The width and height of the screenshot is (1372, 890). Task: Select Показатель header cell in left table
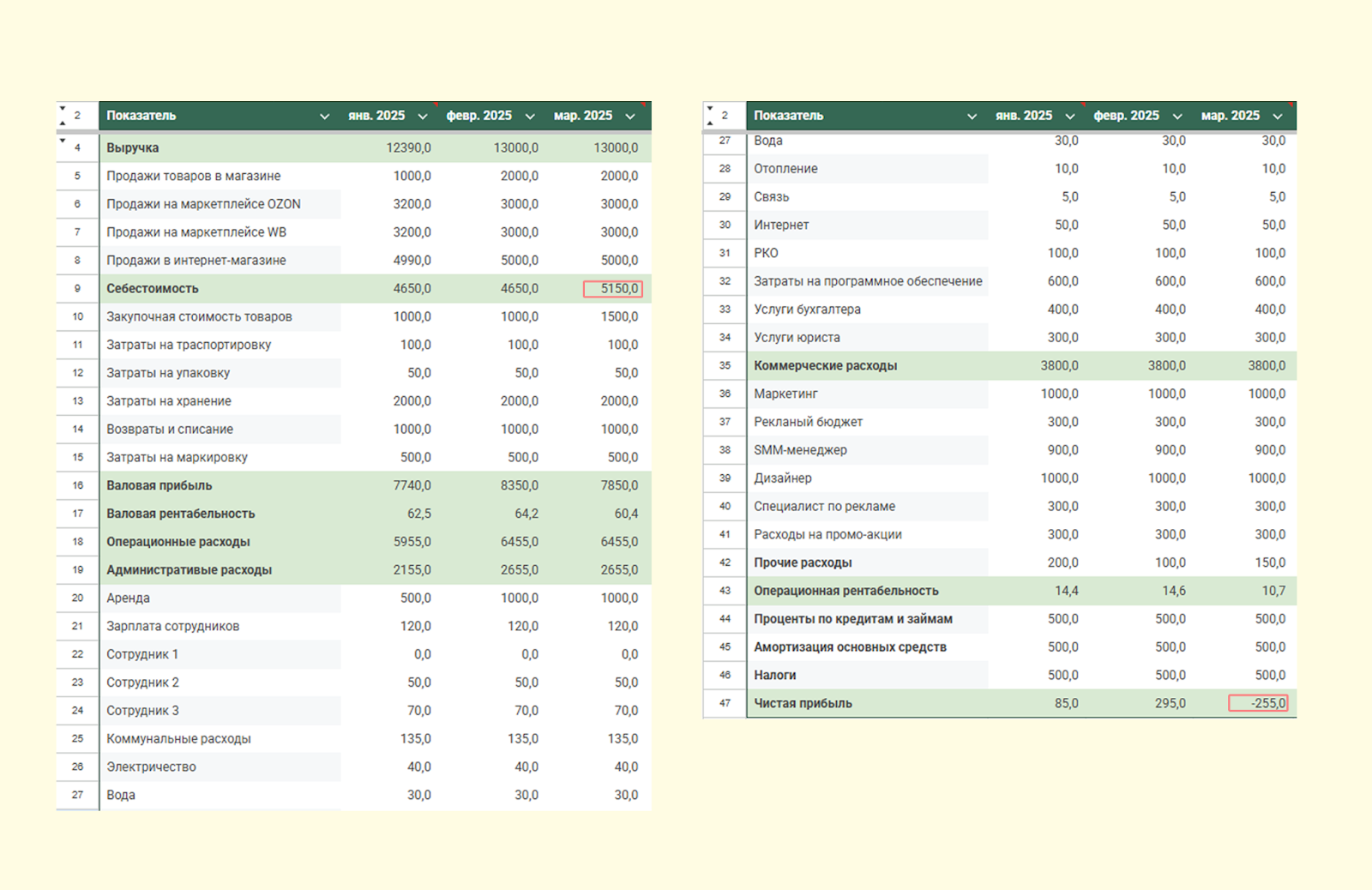click(x=220, y=116)
